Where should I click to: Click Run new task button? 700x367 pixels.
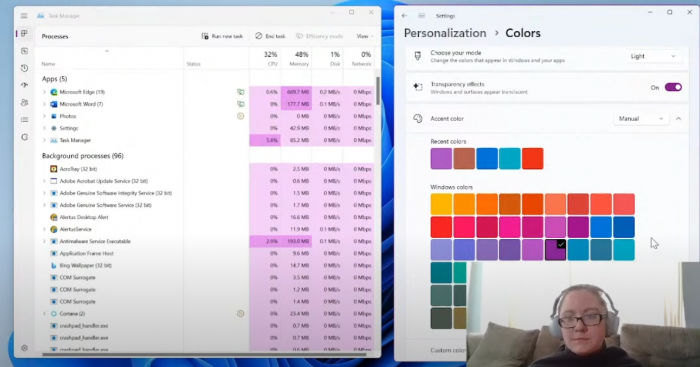[222, 36]
